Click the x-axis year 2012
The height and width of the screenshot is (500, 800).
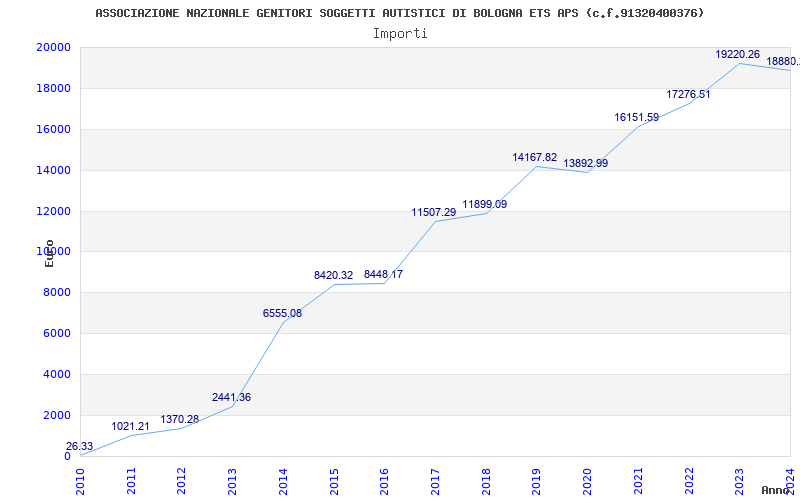(x=182, y=482)
